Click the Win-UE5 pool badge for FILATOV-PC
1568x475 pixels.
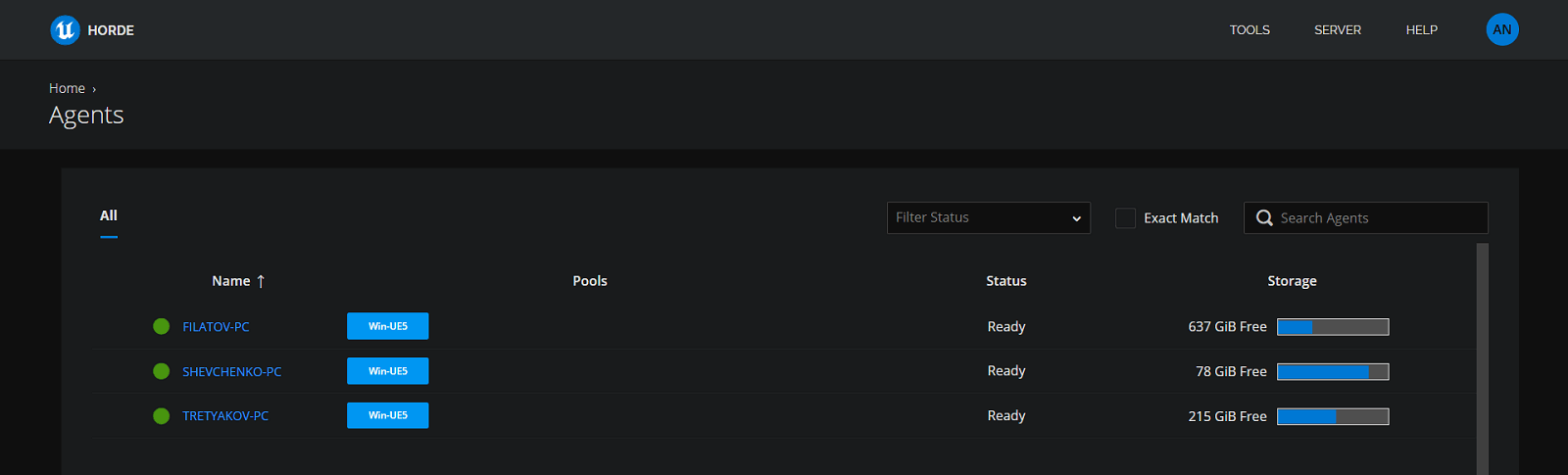coord(387,326)
